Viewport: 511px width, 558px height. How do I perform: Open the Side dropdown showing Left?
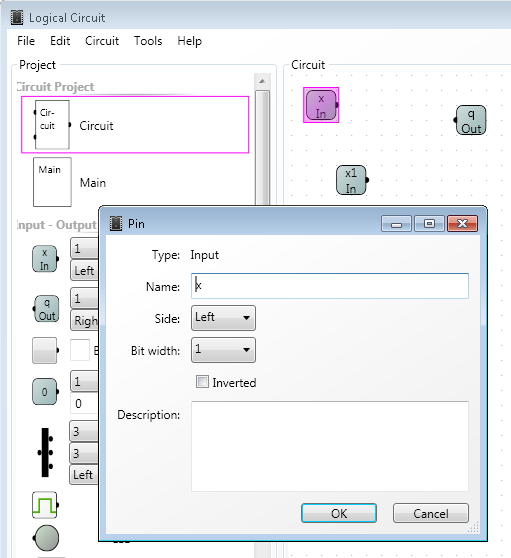(x=223, y=318)
